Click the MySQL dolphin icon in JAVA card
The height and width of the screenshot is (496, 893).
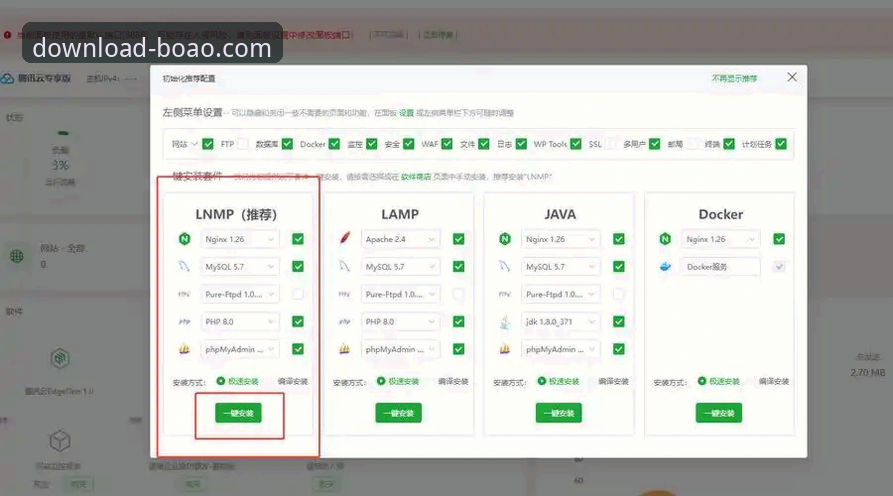(505, 267)
